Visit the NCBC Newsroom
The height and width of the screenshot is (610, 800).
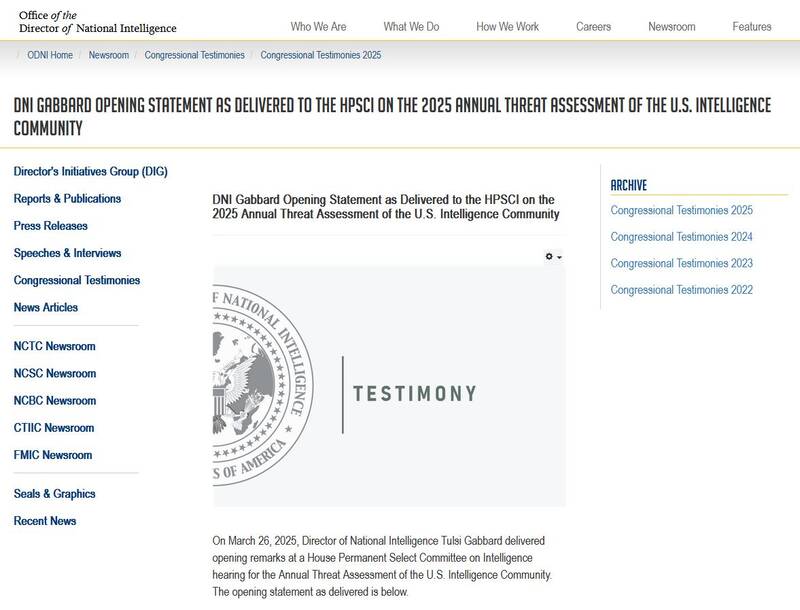pos(55,400)
